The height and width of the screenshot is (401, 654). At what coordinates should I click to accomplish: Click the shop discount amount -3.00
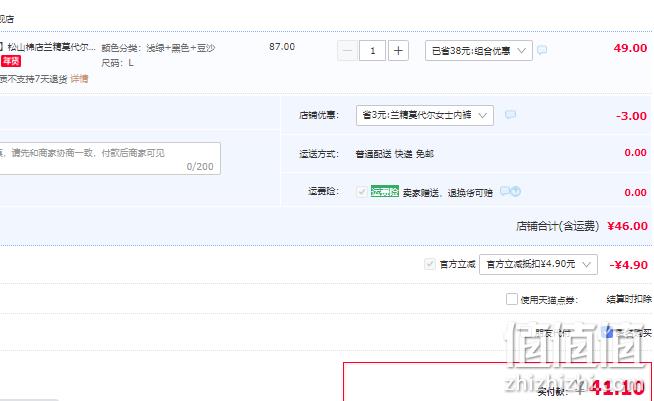[631, 116]
